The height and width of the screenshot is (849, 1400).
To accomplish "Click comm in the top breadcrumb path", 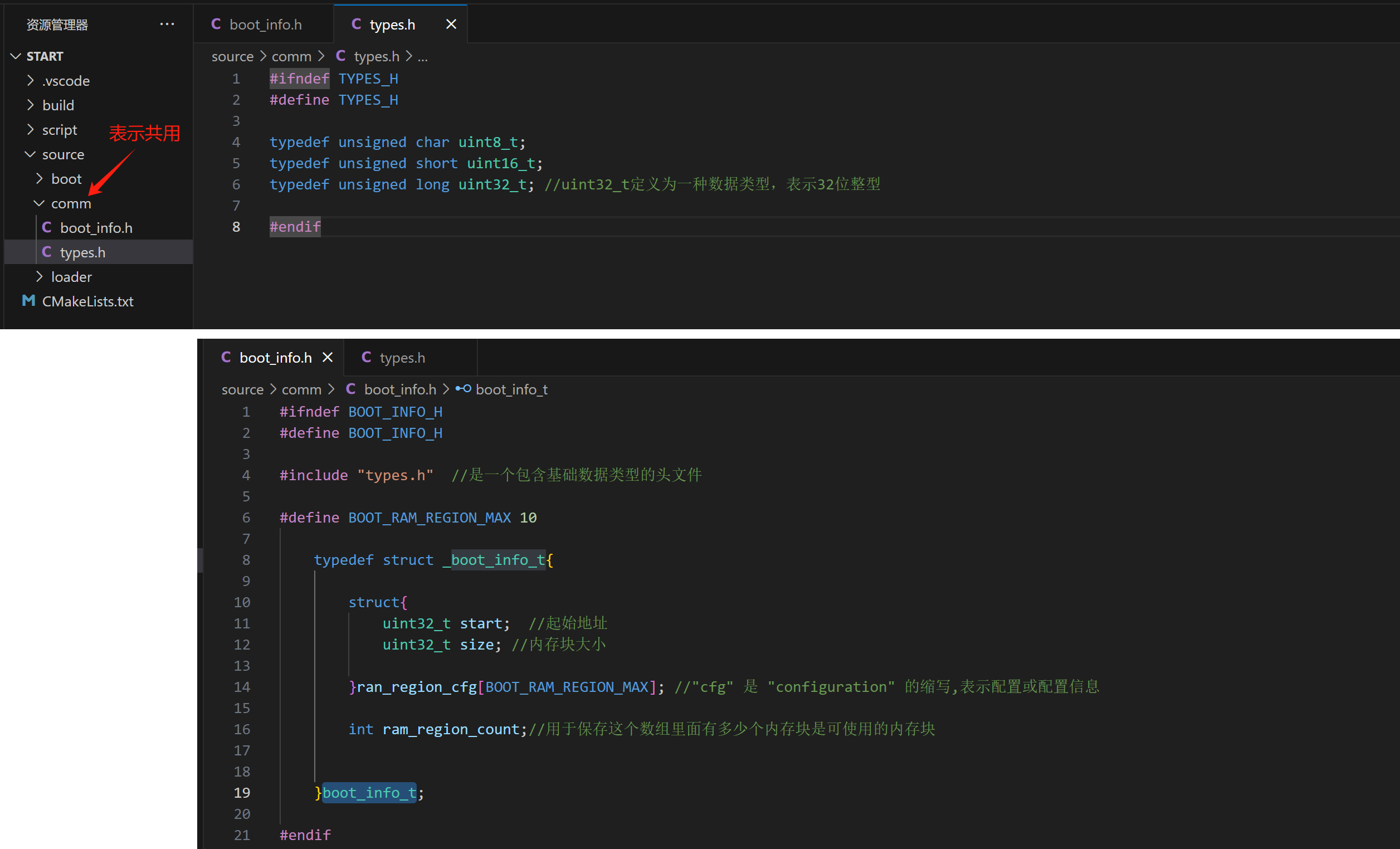I will coord(291,56).
